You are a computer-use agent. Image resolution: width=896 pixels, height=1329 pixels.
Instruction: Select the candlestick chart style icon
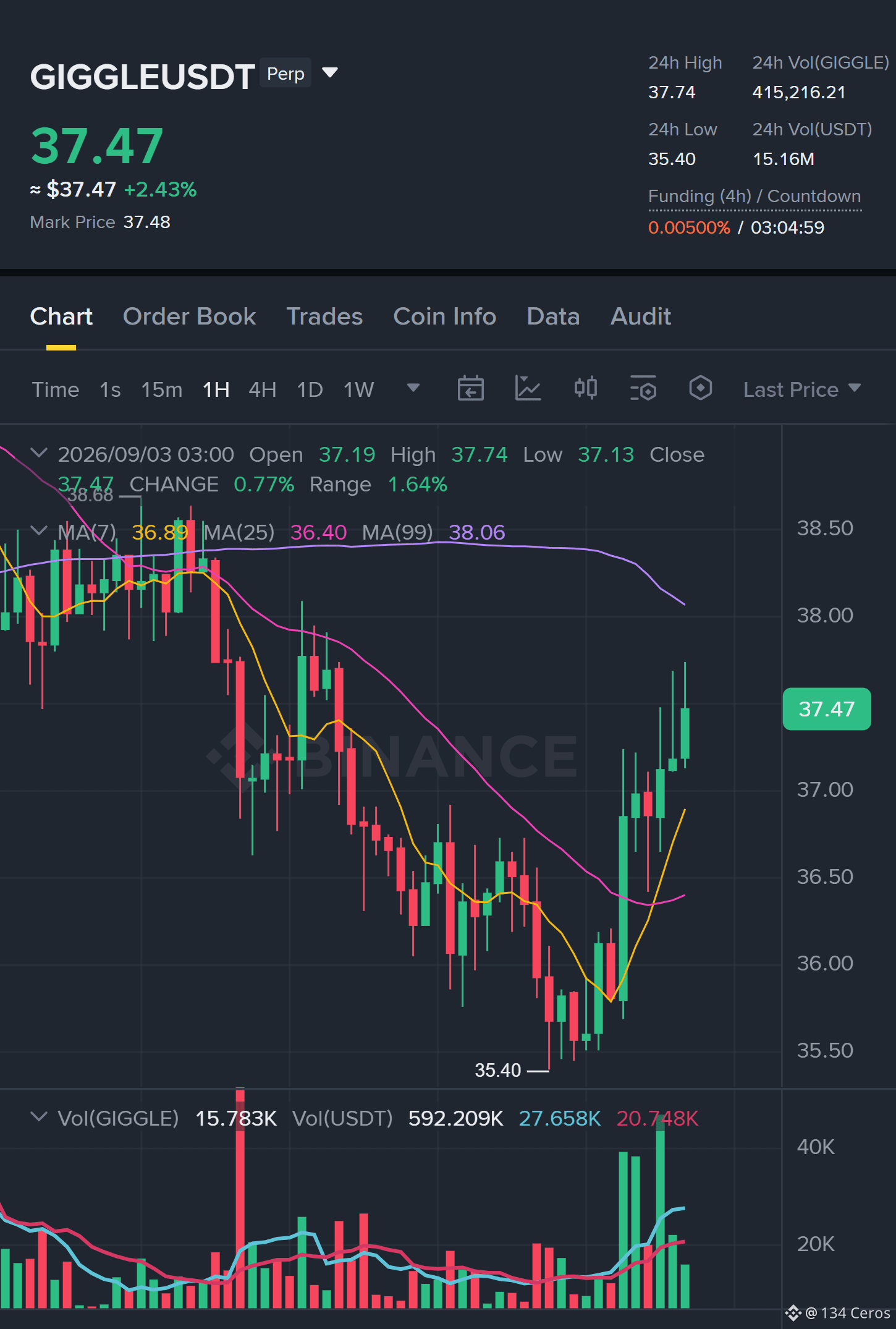pyautogui.click(x=585, y=389)
